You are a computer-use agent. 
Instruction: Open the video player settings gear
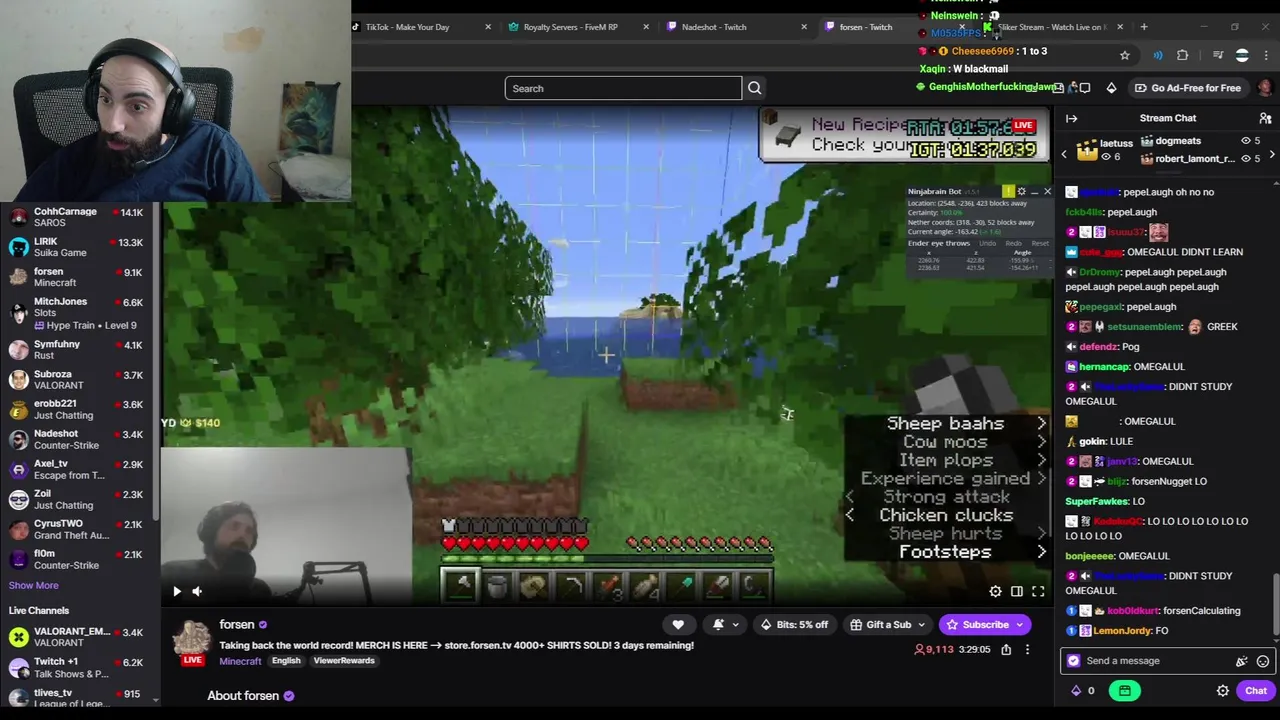(x=995, y=591)
